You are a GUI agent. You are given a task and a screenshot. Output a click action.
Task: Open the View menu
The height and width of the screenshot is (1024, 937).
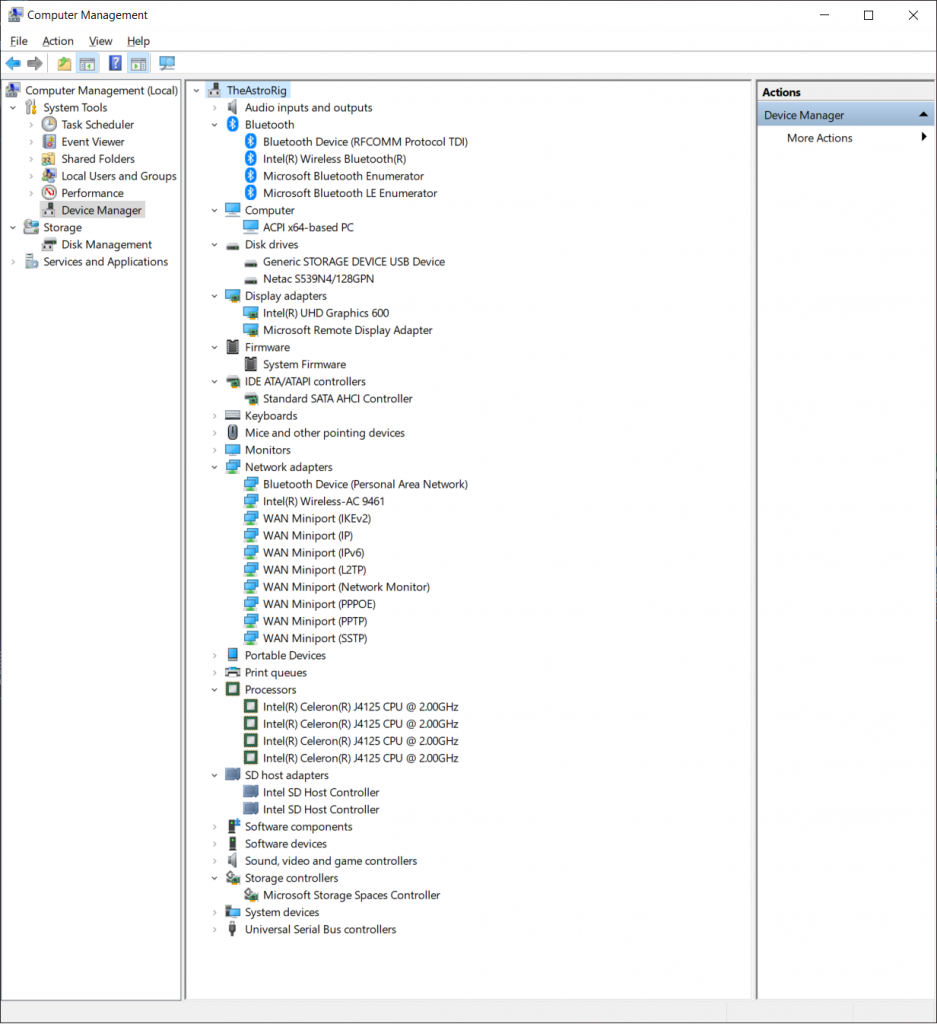[x=101, y=41]
